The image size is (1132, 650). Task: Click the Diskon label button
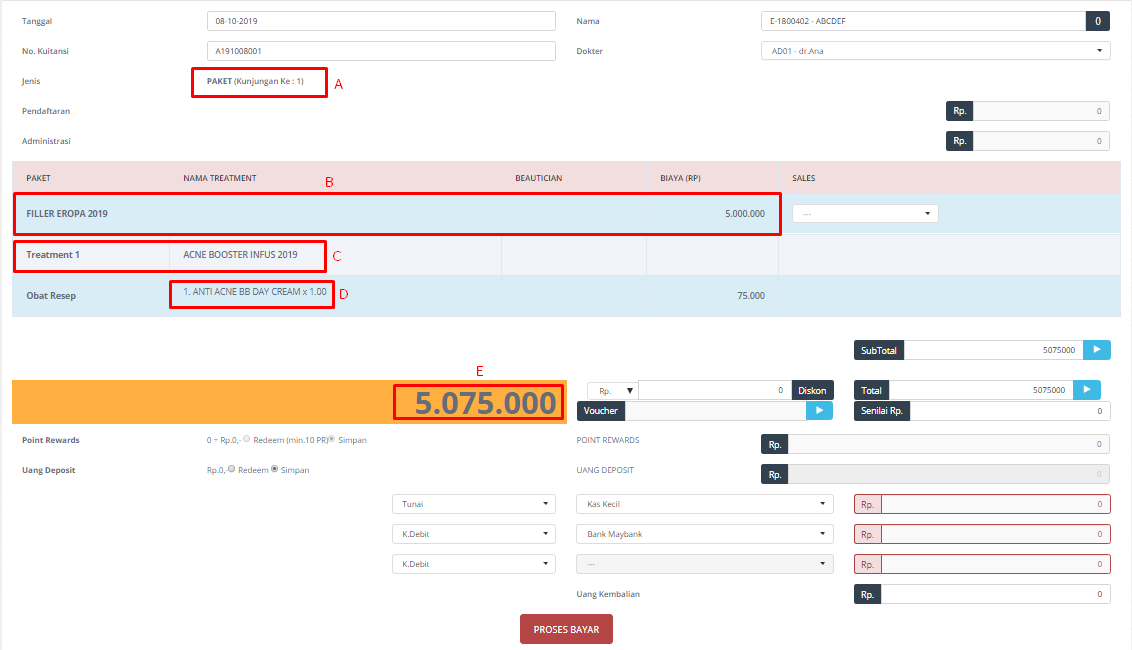click(811, 390)
